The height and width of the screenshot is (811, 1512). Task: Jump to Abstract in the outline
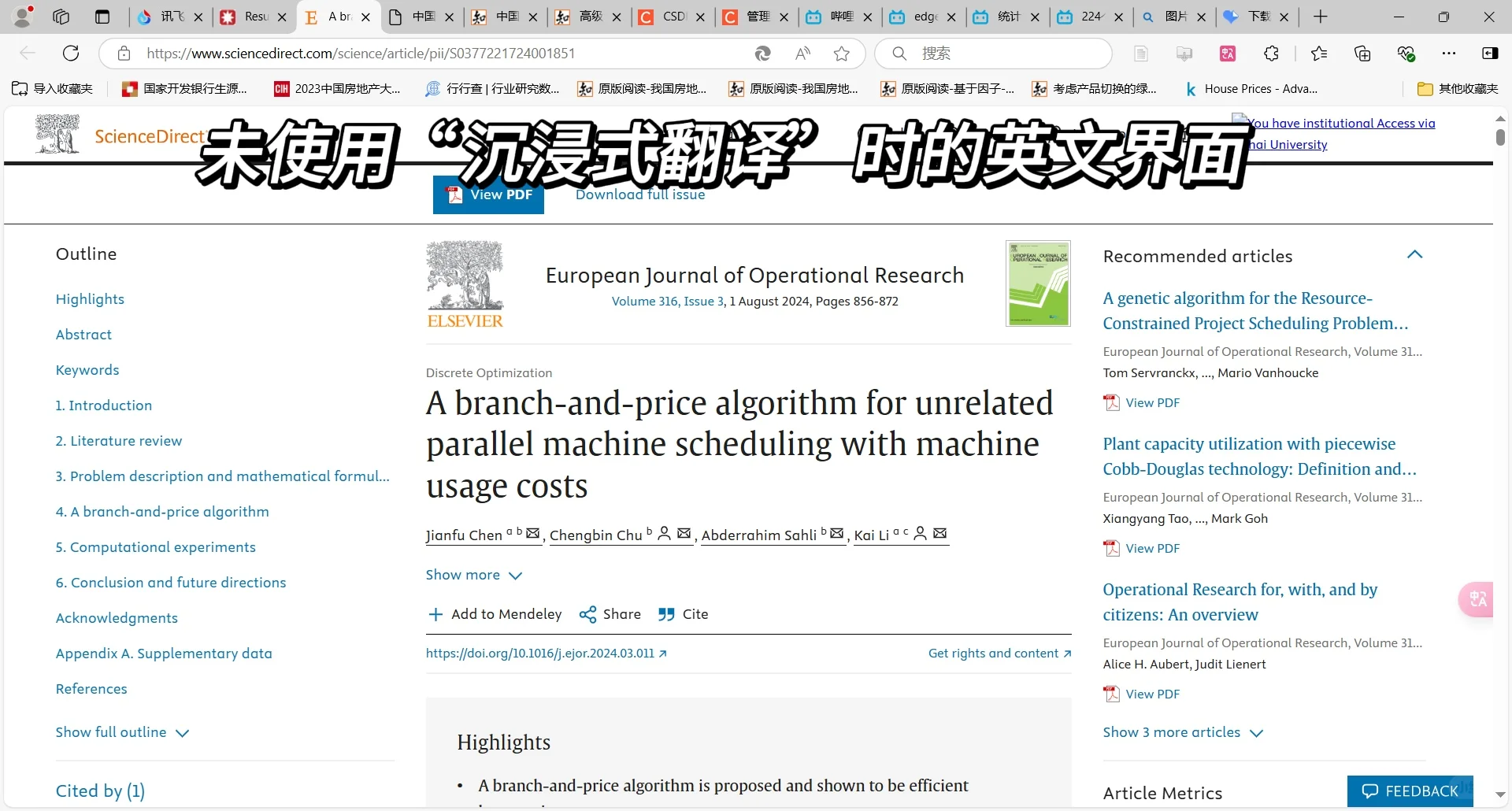click(83, 335)
